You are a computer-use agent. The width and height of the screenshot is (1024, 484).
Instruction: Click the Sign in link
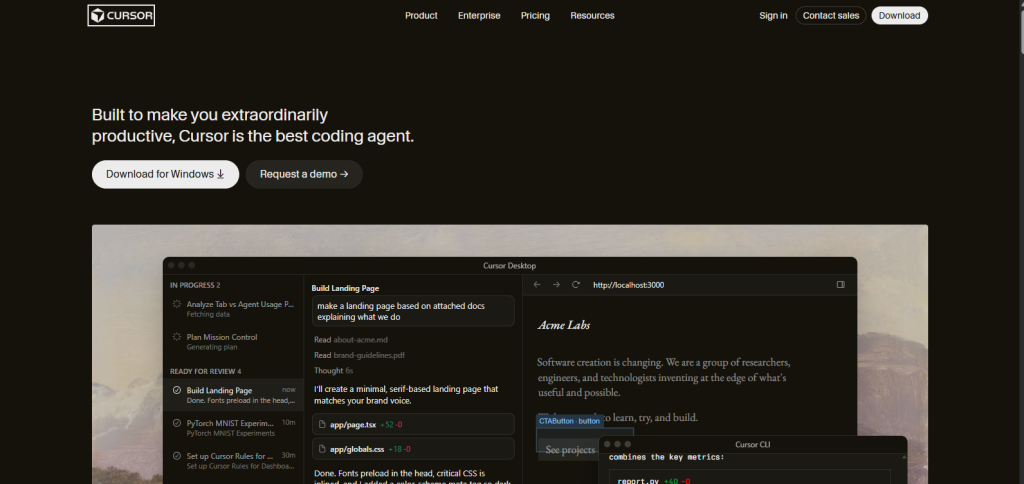pos(773,16)
